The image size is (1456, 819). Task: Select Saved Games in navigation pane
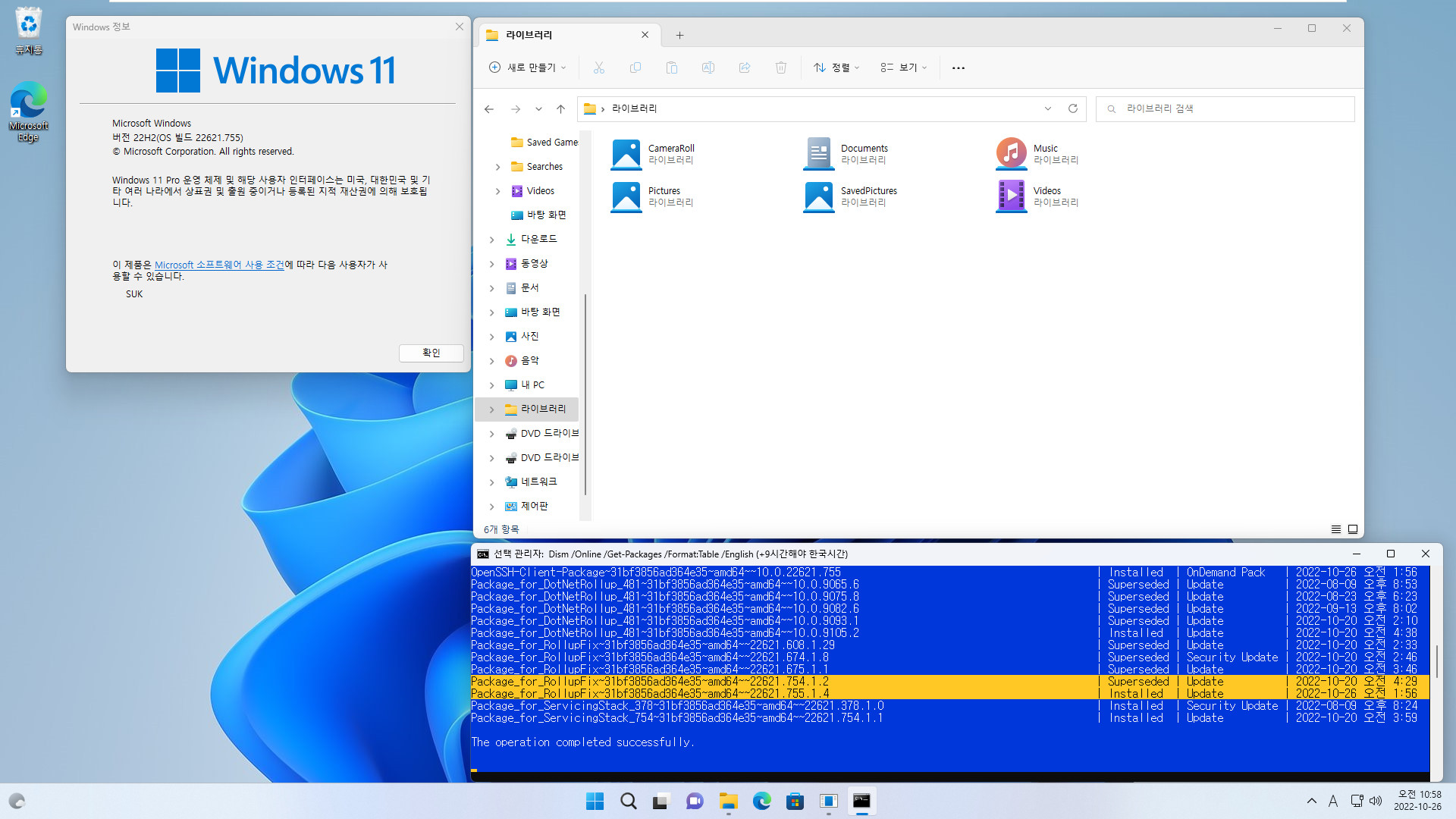(544, 143)
